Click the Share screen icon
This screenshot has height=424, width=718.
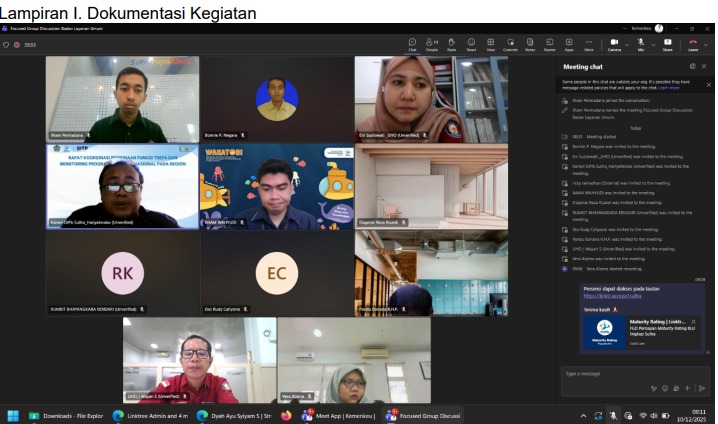(x=667, y=44)
